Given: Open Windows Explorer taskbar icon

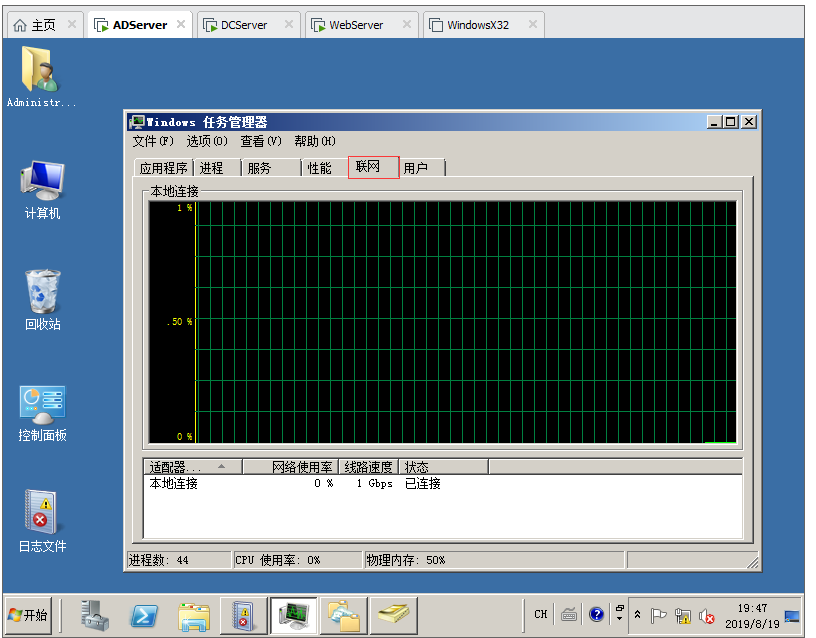Looking at the screenshot, I should tap(193, 615).
